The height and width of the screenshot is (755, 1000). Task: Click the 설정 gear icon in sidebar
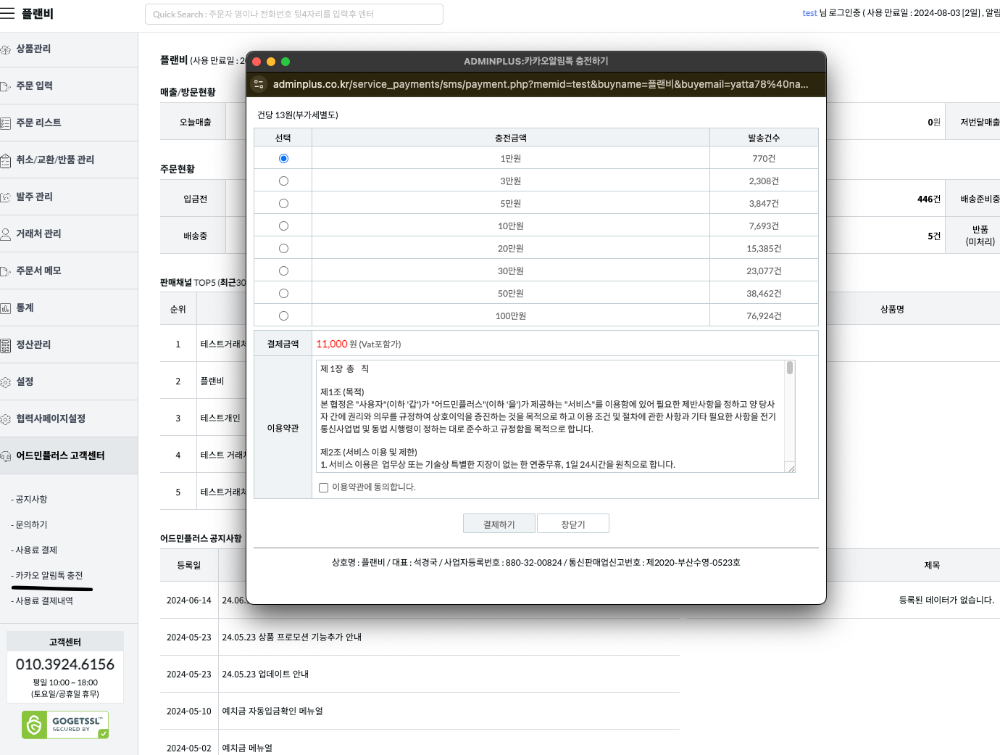[5, 382]
